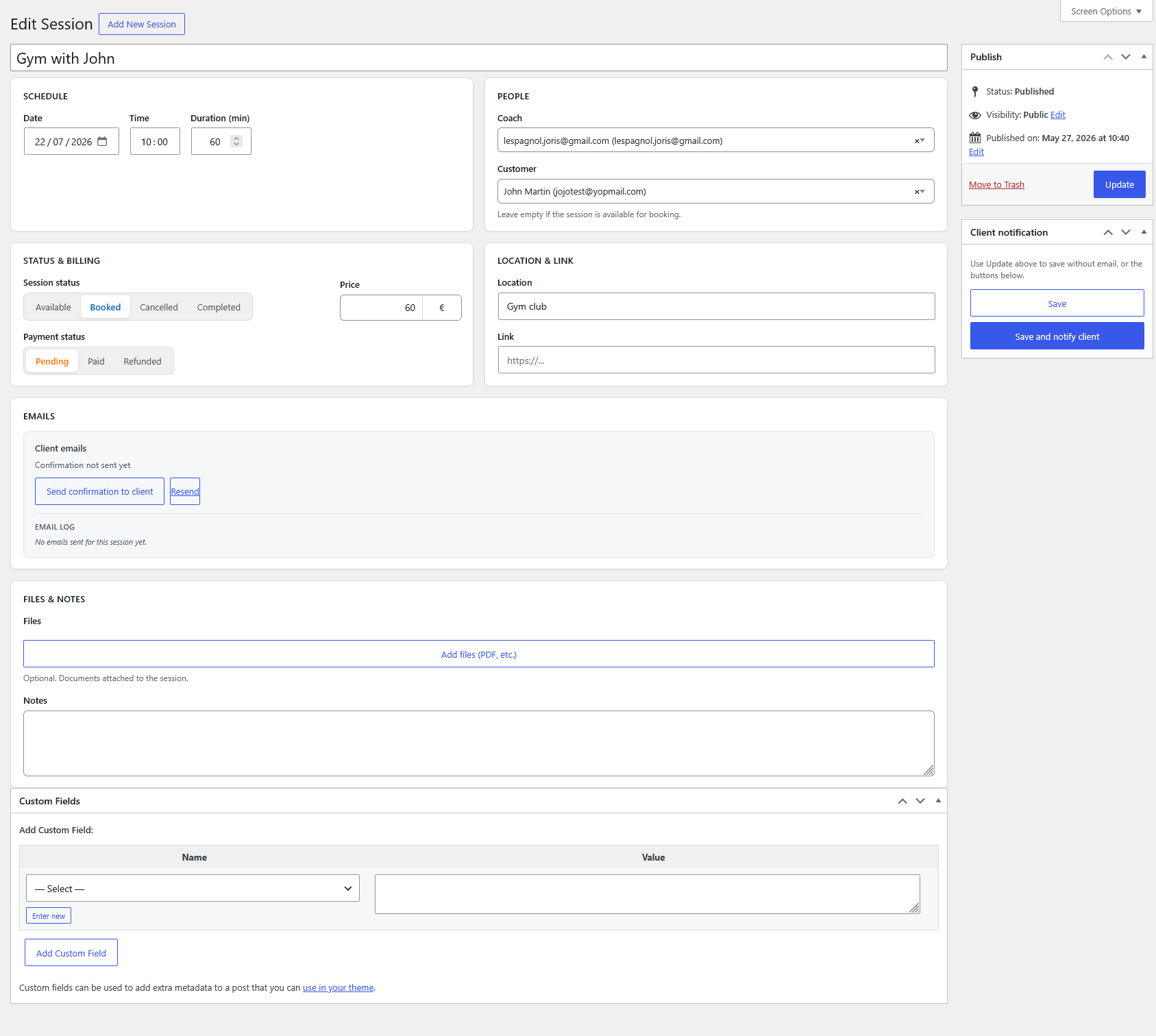Move Publish panel up arrow
The width and height of the screenshot is (1156, 1036).
coord(1108,57)
